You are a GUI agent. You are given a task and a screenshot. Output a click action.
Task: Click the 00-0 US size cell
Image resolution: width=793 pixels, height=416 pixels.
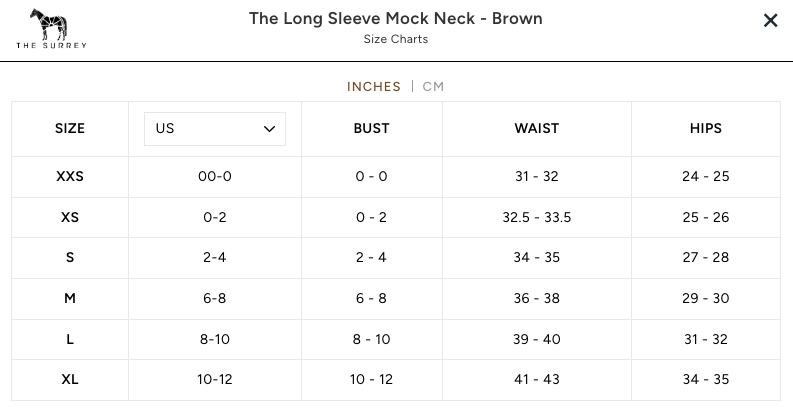pyautogui.click(x=215, y=177)
